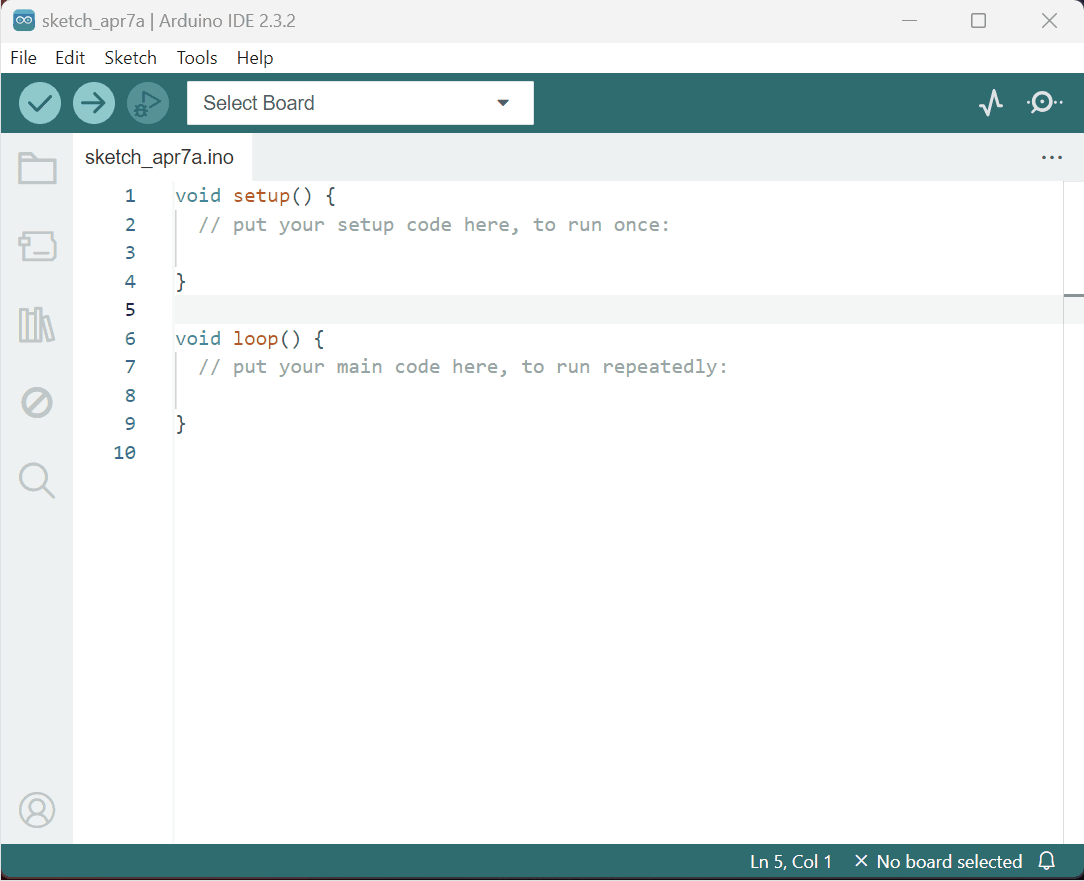The width and height of the screenshot is (1084, 881).
Task: Select the Debug panel sidebar icon
Action: (37, 402)
